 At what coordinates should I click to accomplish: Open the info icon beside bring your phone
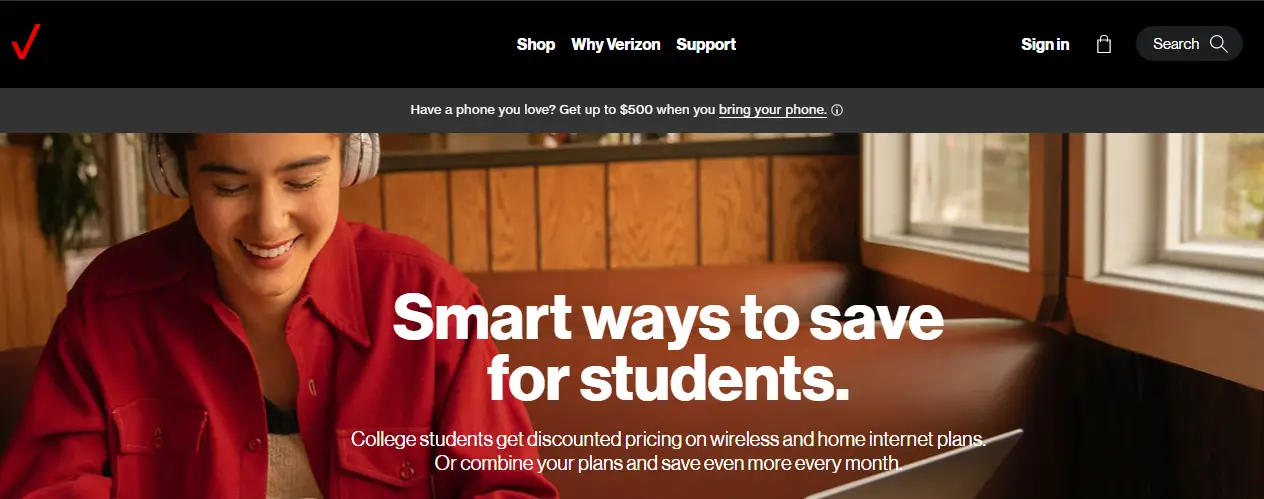(837, 110)
